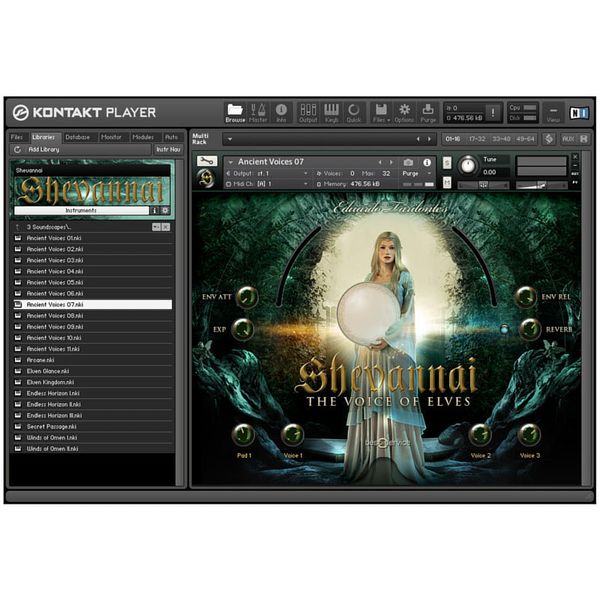
Task: Select rack page 01-16
Action: 453,139
